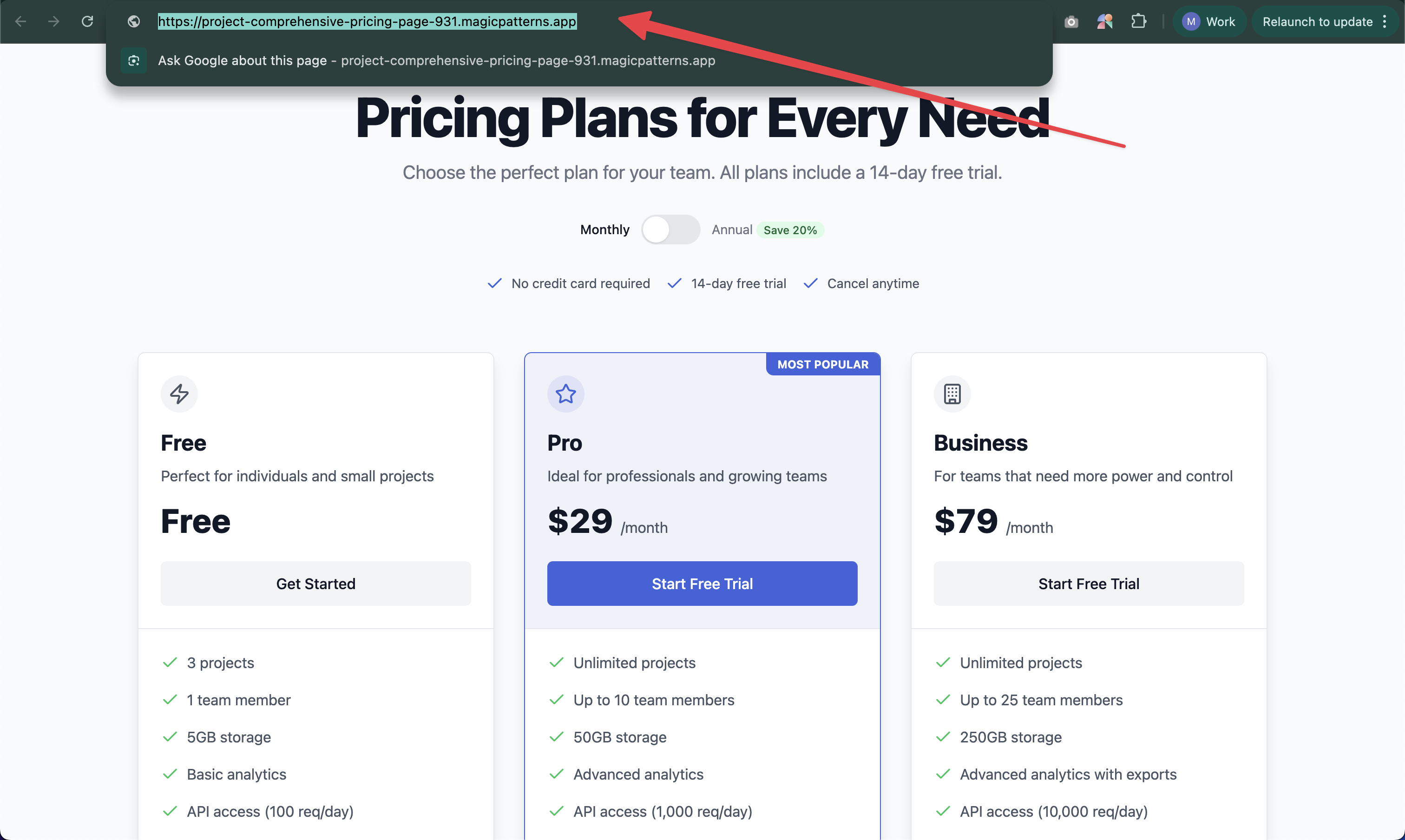
Task: Click the highlighted URL in address bar
Action: [367, 21]
